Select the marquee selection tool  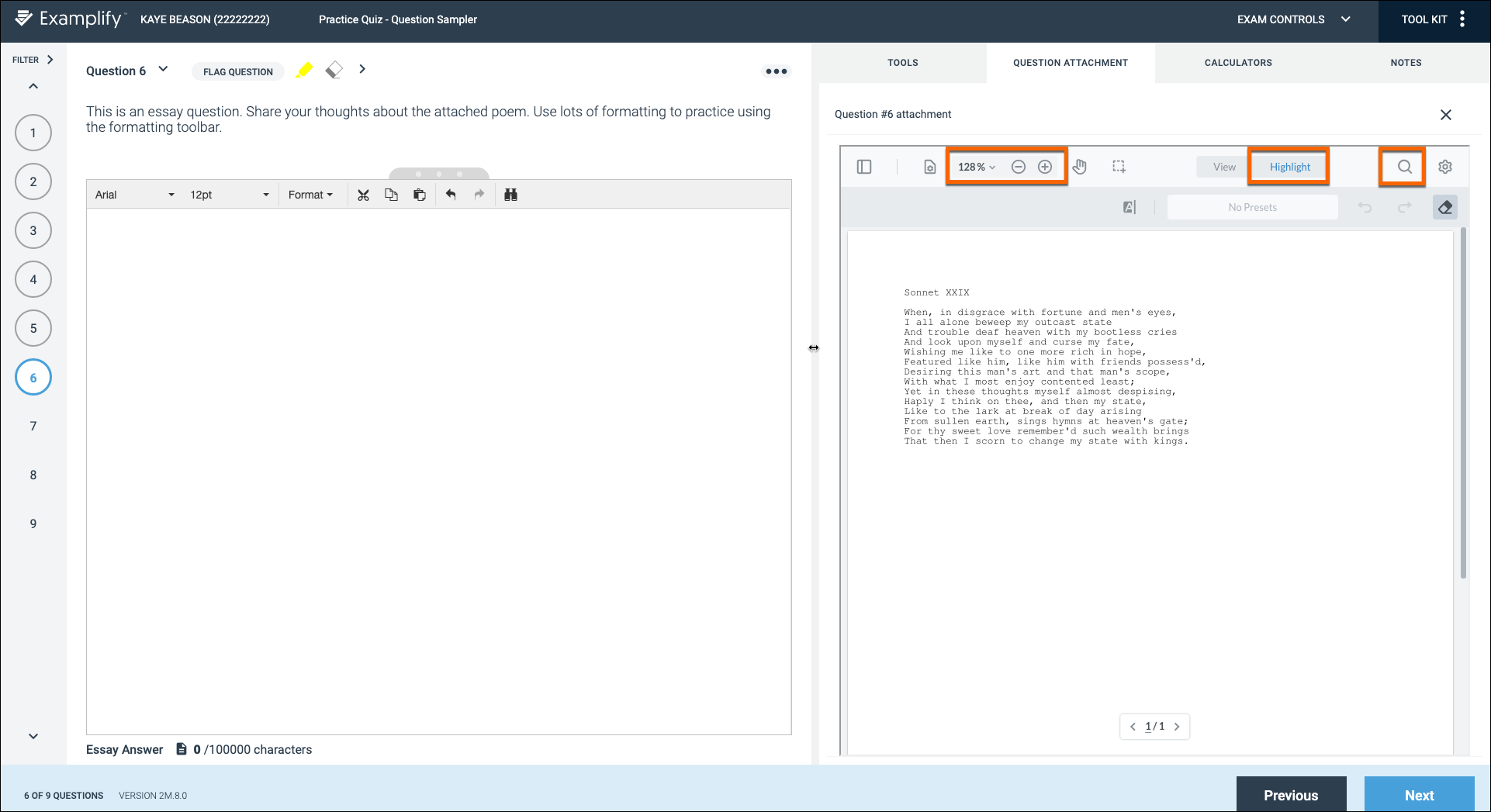tap(1119, 167)
